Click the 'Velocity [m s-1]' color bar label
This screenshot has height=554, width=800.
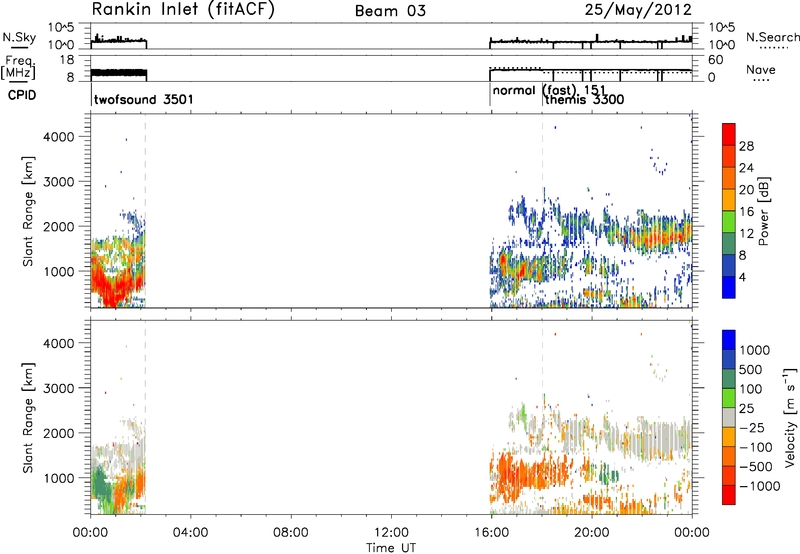[790, 416]
